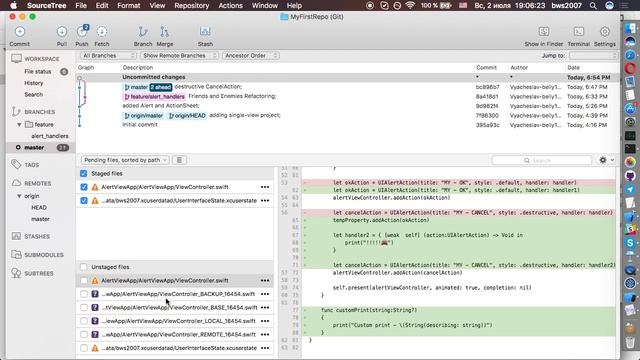Open actions menu for staged UserInterfaceState.xcuserstate
This screenshot has height=360, width=640.
pyautogui.click(x=265, y=200)
